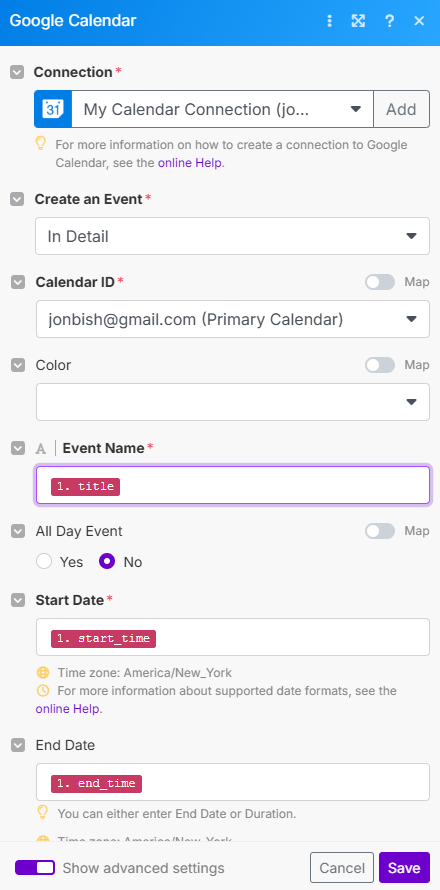The image size is (440, 890).
Task: Click into the End Date input field
Action: coord(233,782)
